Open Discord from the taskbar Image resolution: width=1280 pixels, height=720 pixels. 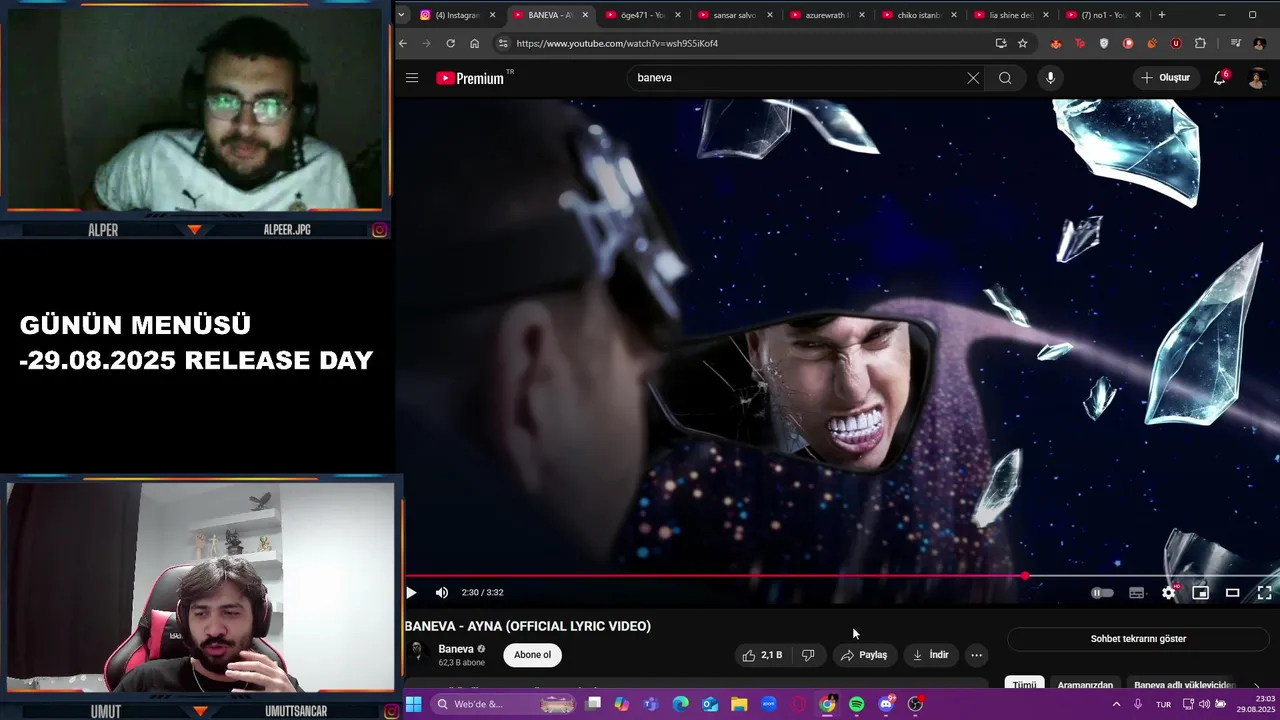886,704
